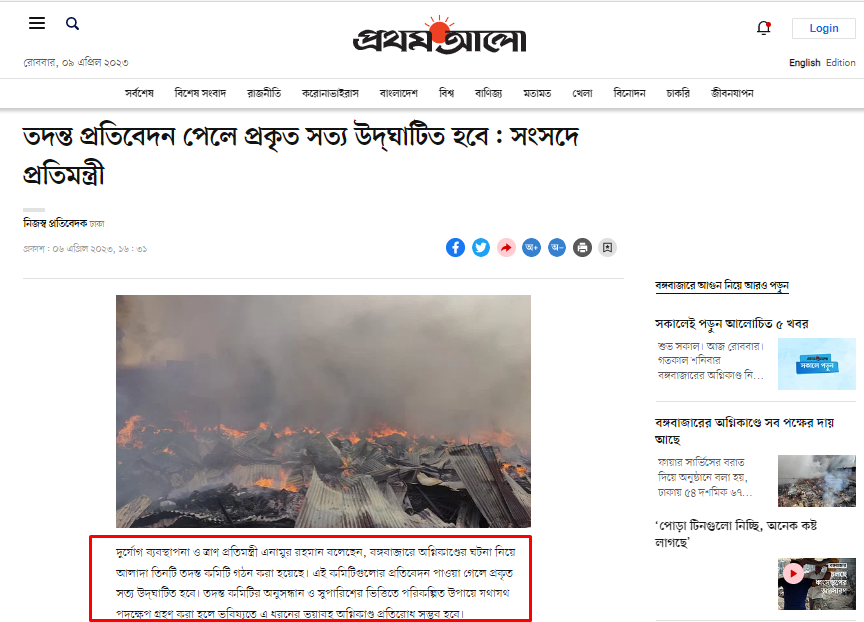Open the চাকরি navigation item
Image resolution: width=864 pixels, height=622 pixels.
pyautogui.click(x=678, y=93)
